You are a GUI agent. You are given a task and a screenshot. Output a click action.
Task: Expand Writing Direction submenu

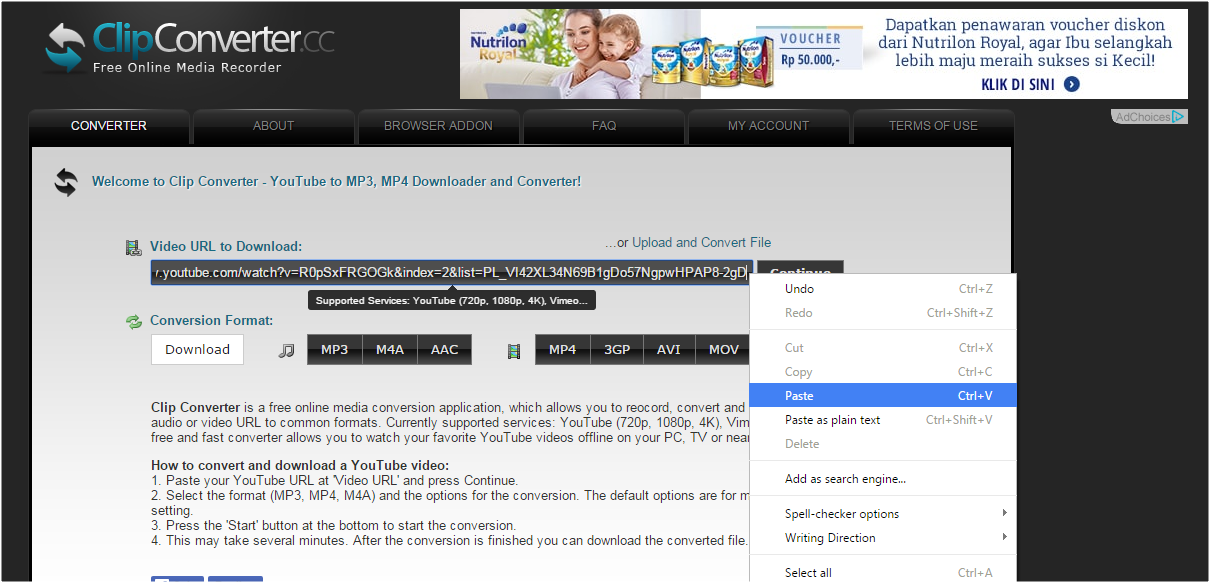pyautogui.click(x=883, y=538)
